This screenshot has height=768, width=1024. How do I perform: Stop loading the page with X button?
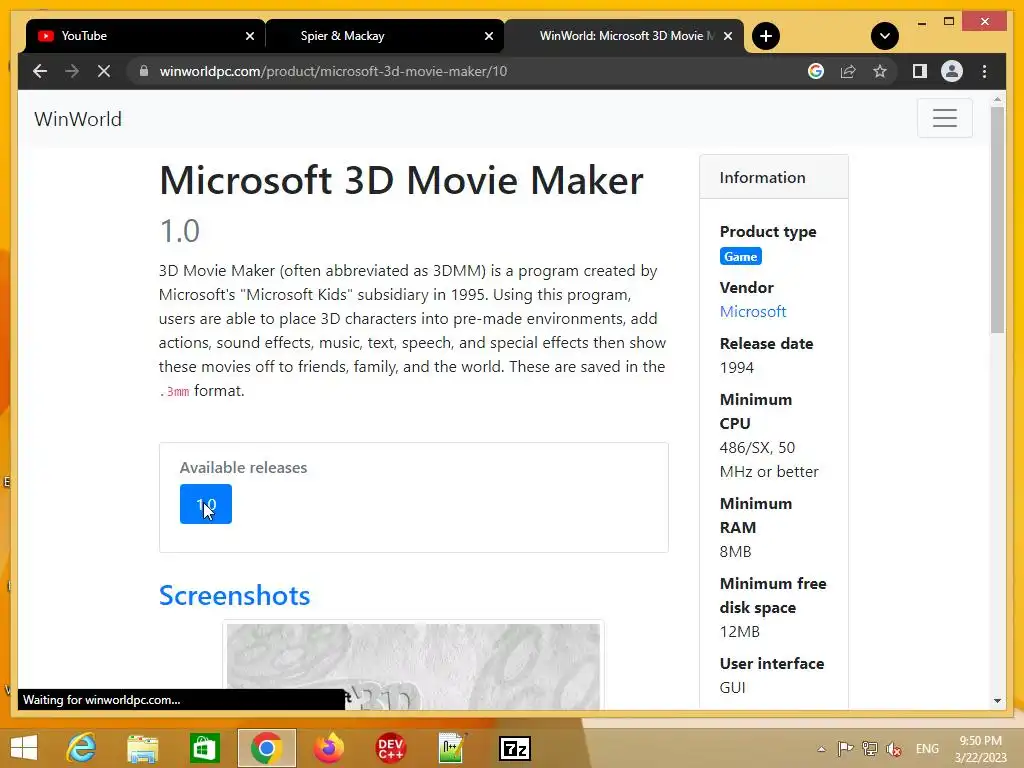click(104, 71)
